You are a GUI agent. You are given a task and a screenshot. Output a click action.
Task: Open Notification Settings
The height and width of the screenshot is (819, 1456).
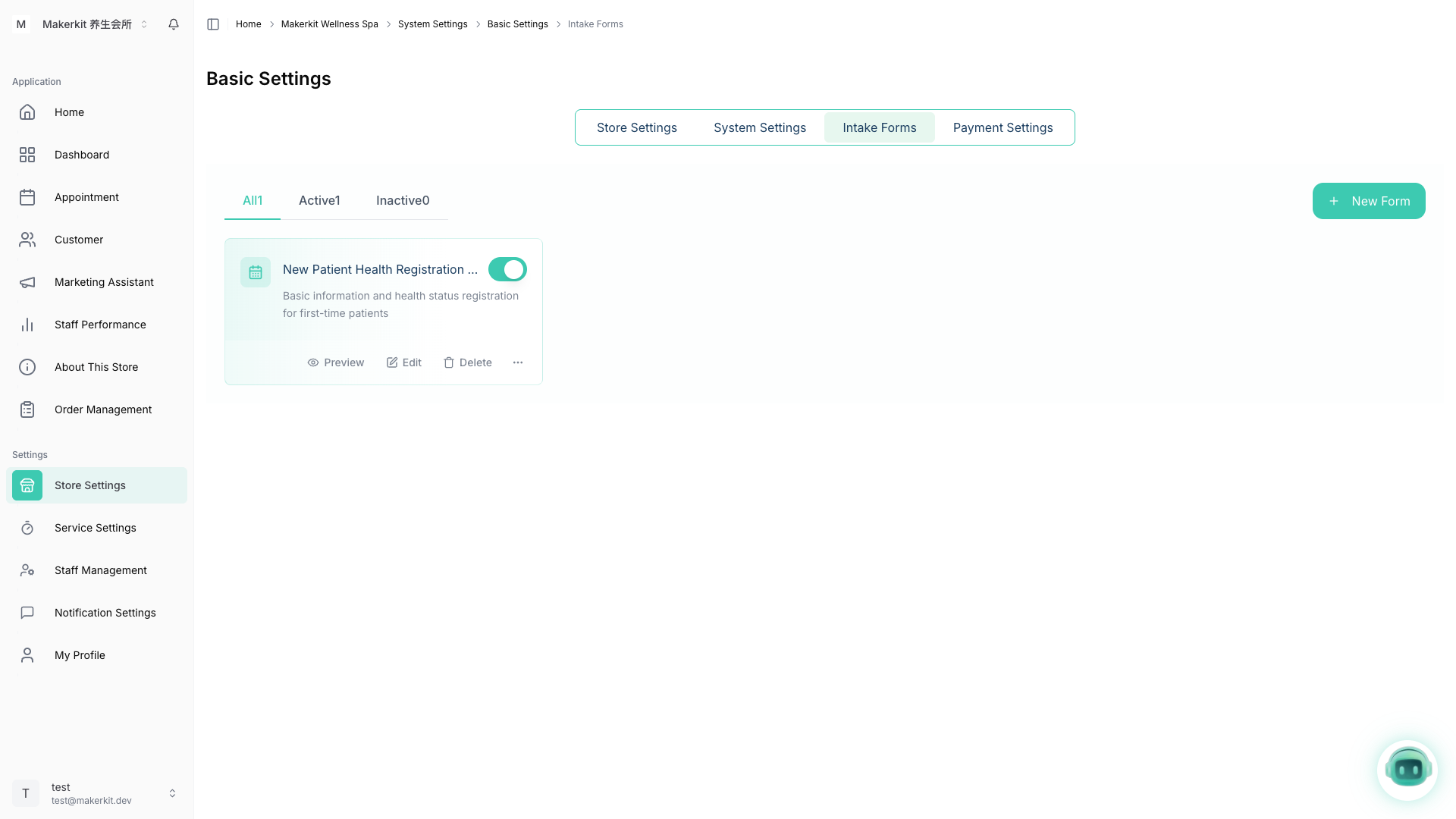(105, 613)
